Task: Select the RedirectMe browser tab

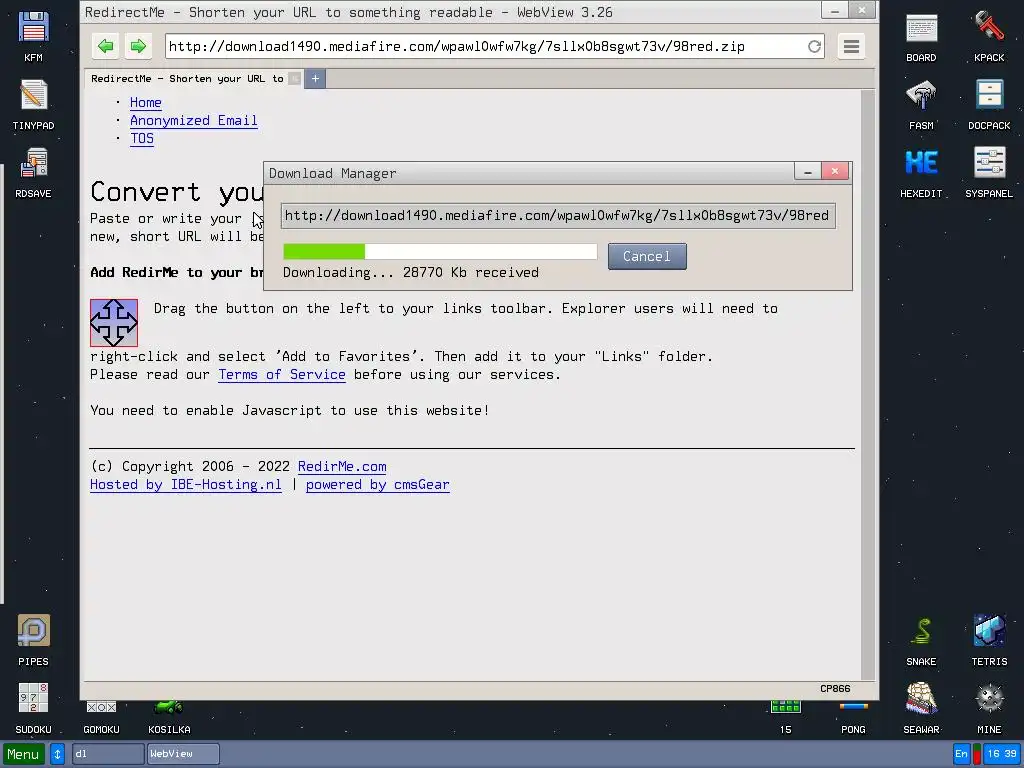Action: tap(187, 78)
